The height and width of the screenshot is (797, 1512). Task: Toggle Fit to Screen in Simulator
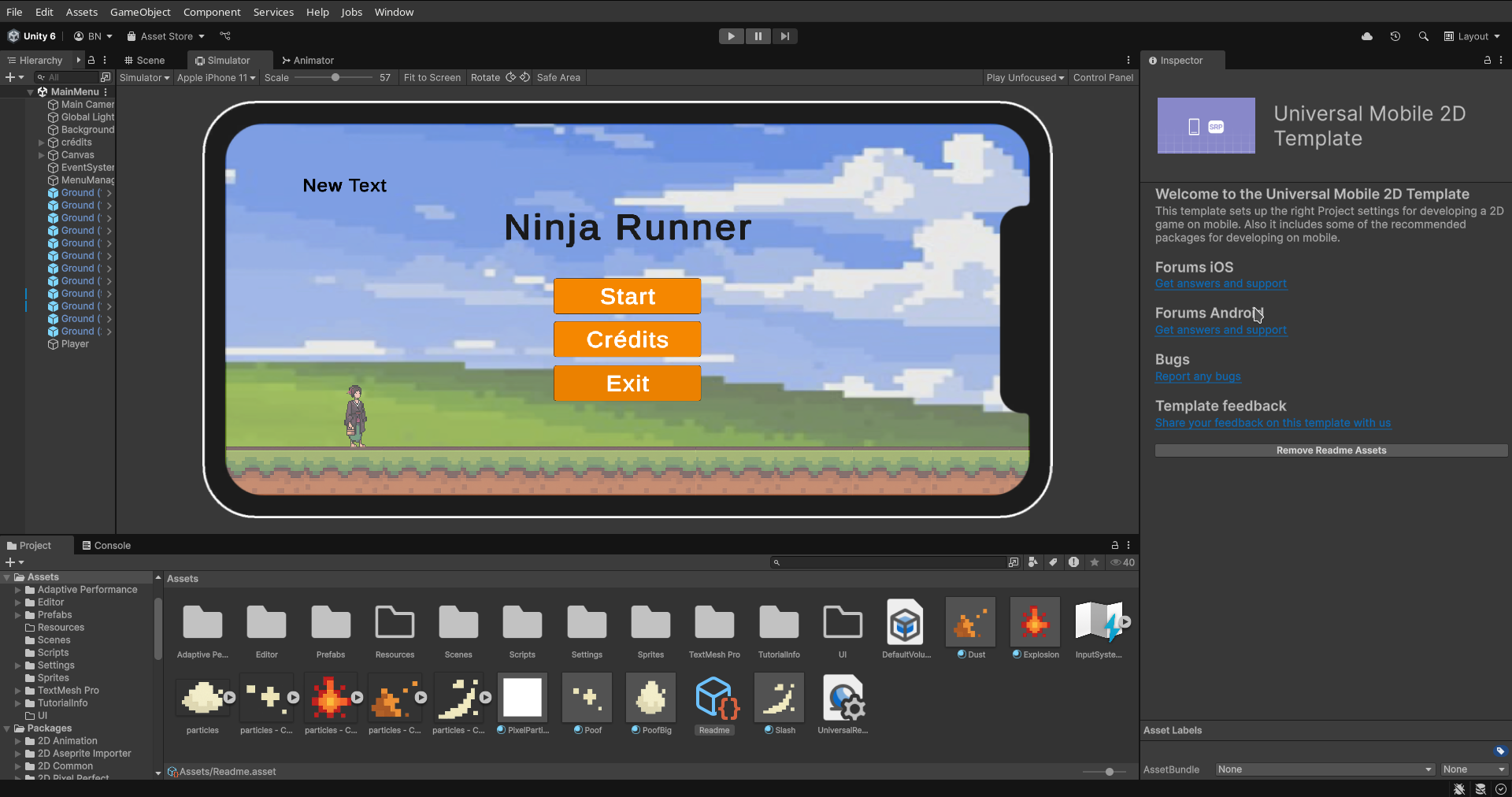click(432, 77)
